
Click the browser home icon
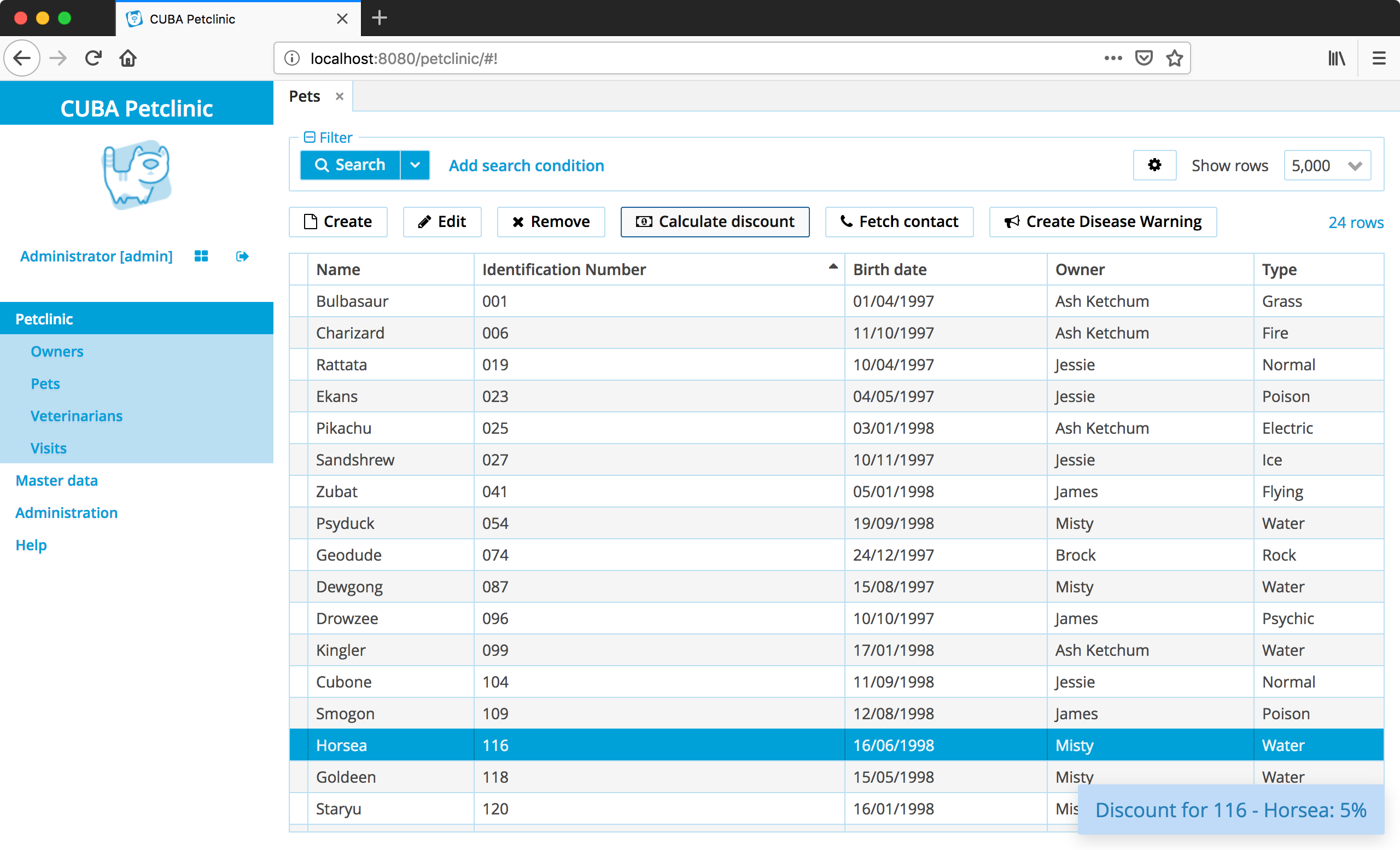coord(128,58)
